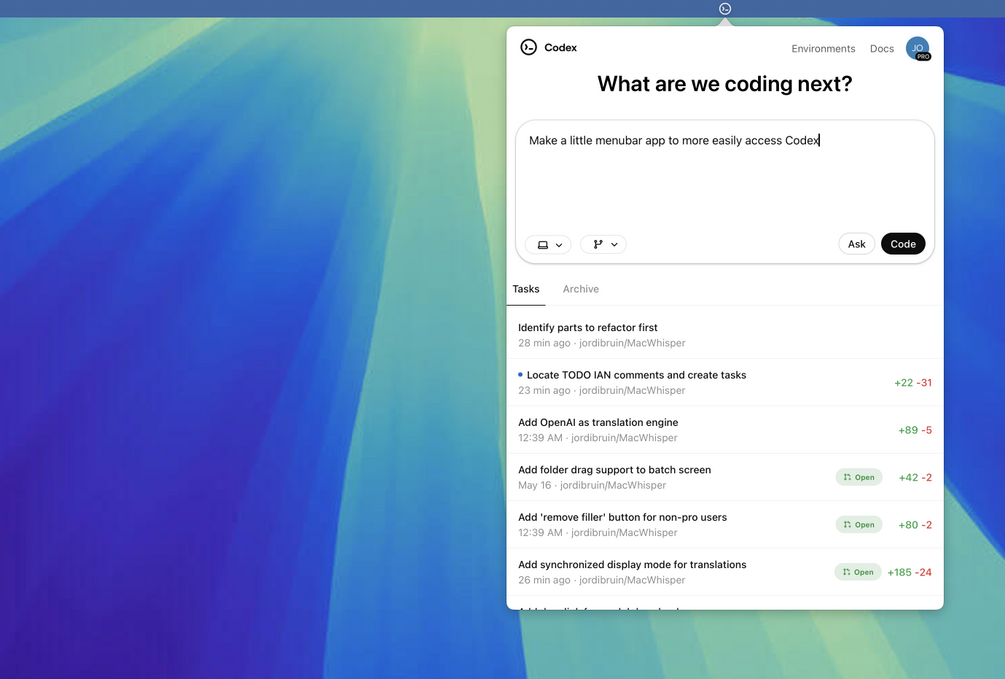
Task: Click the +89 -5 diff stats
Action: coord(915,430)
